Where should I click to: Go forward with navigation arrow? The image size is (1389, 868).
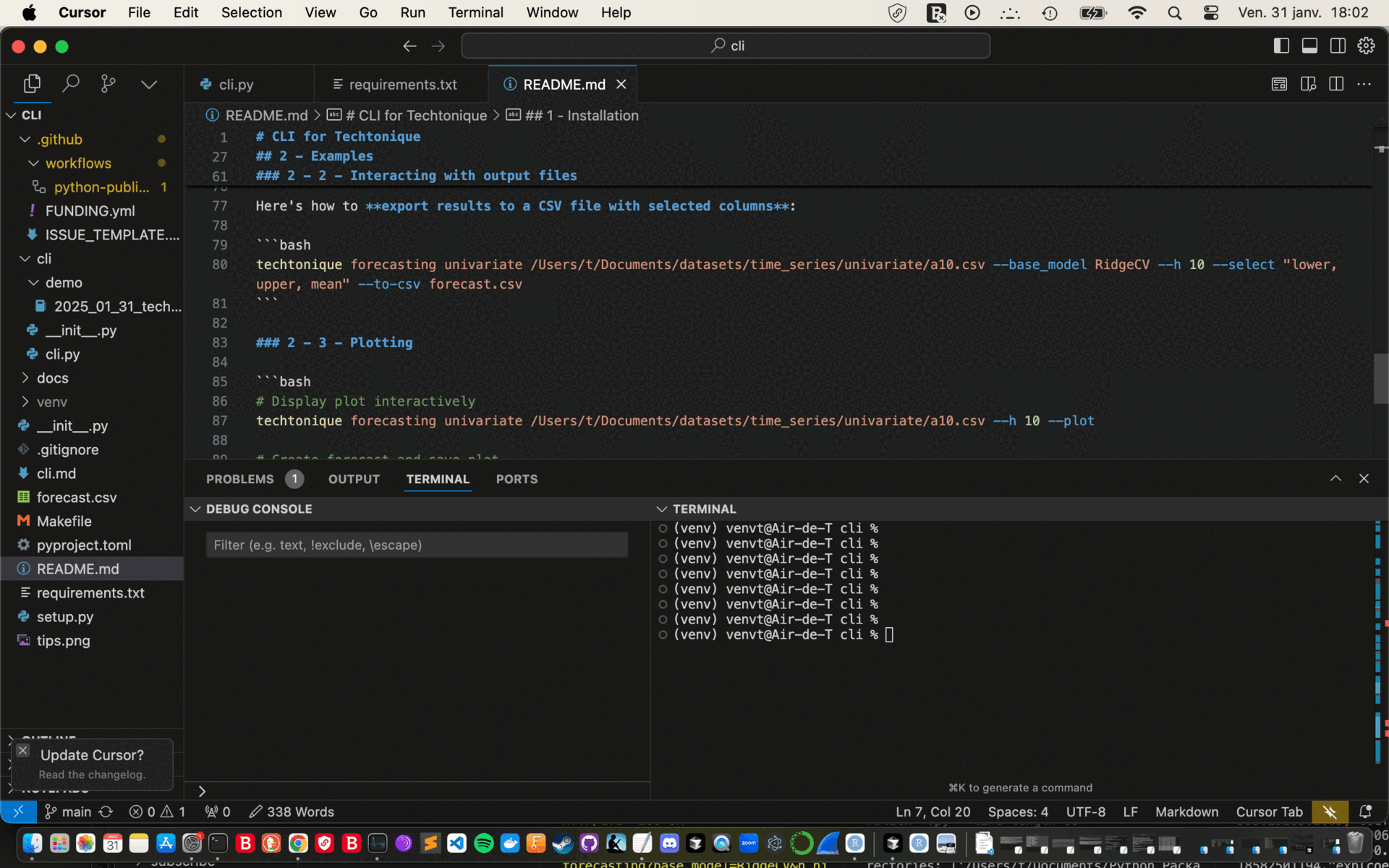pos(438,46)
